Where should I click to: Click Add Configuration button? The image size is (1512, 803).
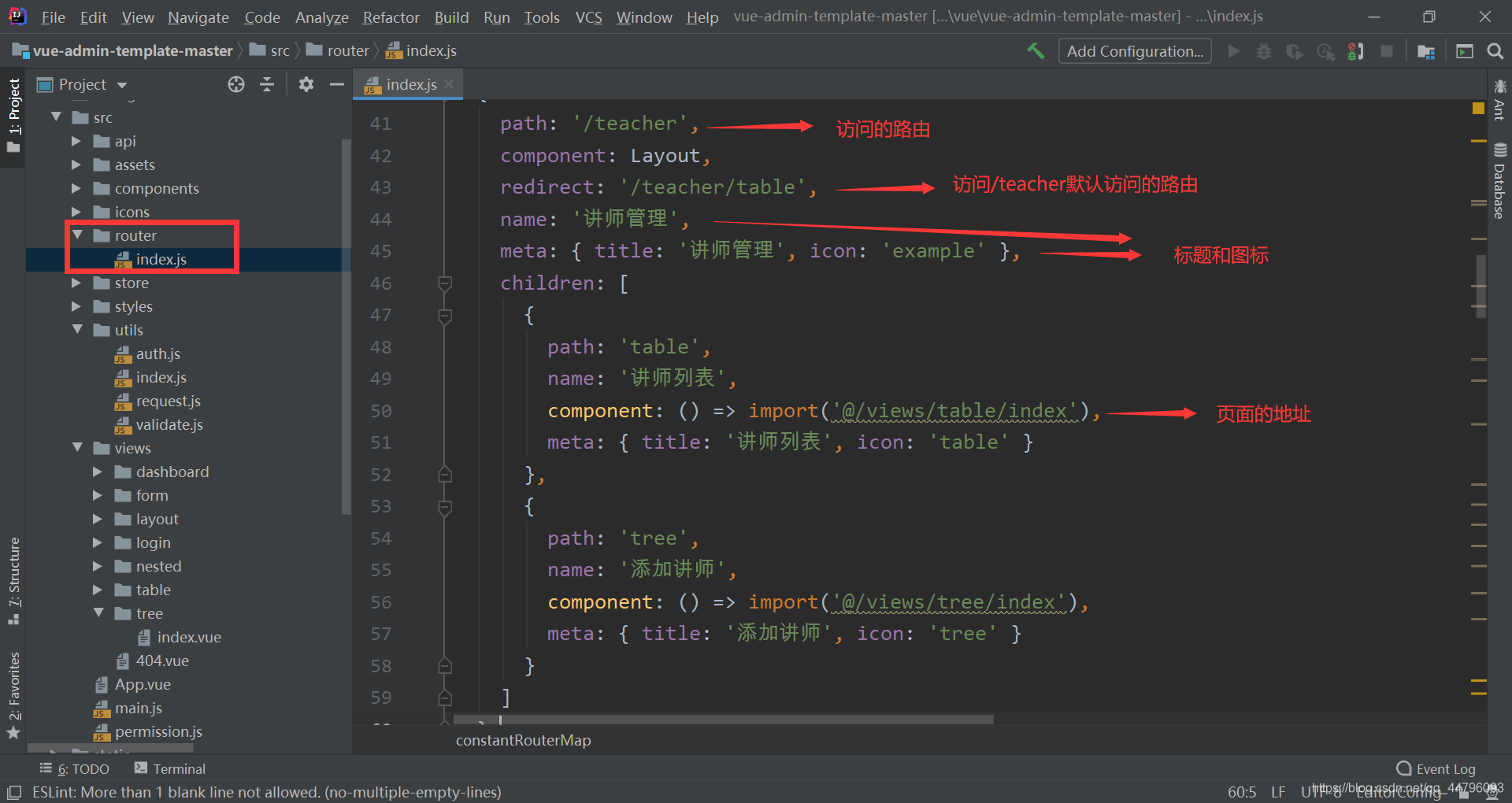coord(1135,51)
